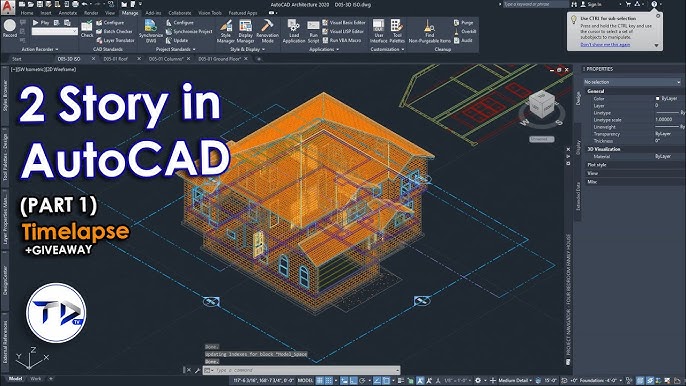
Task: Toggle 2D object snap in status bar
Action: click(x=386, y=381)
